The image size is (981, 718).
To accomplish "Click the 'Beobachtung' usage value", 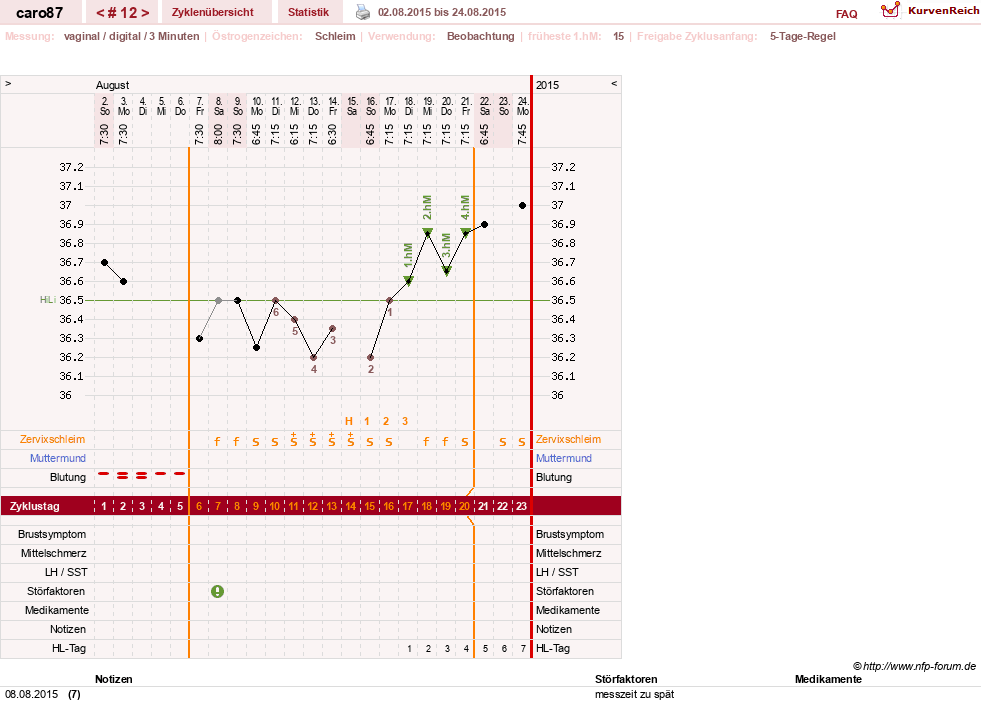I will click(480, 36).
